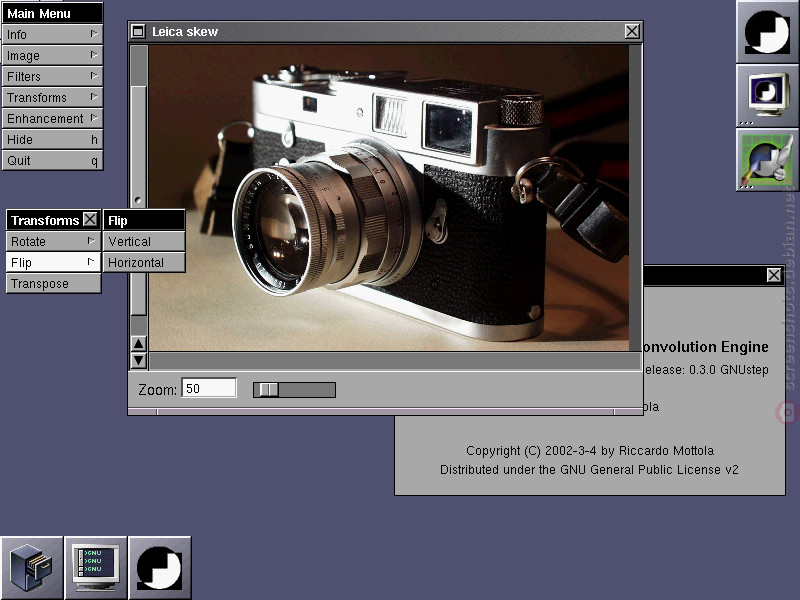Click the Leica skew title bar
Screen dimensions: 800x600
385,32
